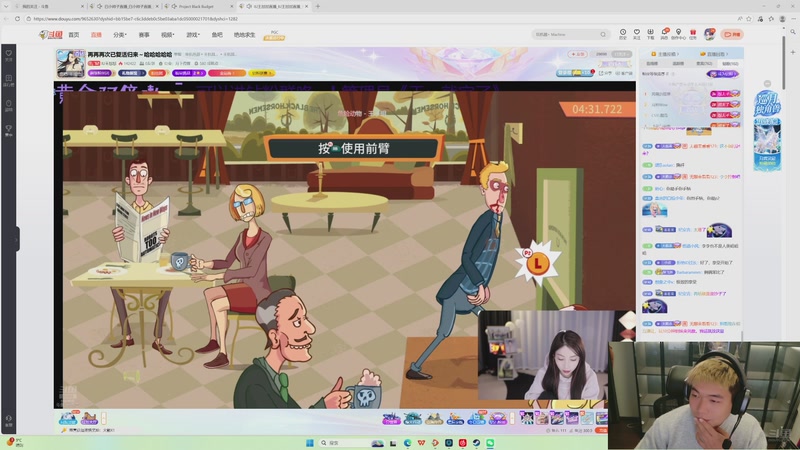Viewport: 800px width, 450px height.
Task: Click the Edge sidebar search icon
Action: (x=792, y=32)
